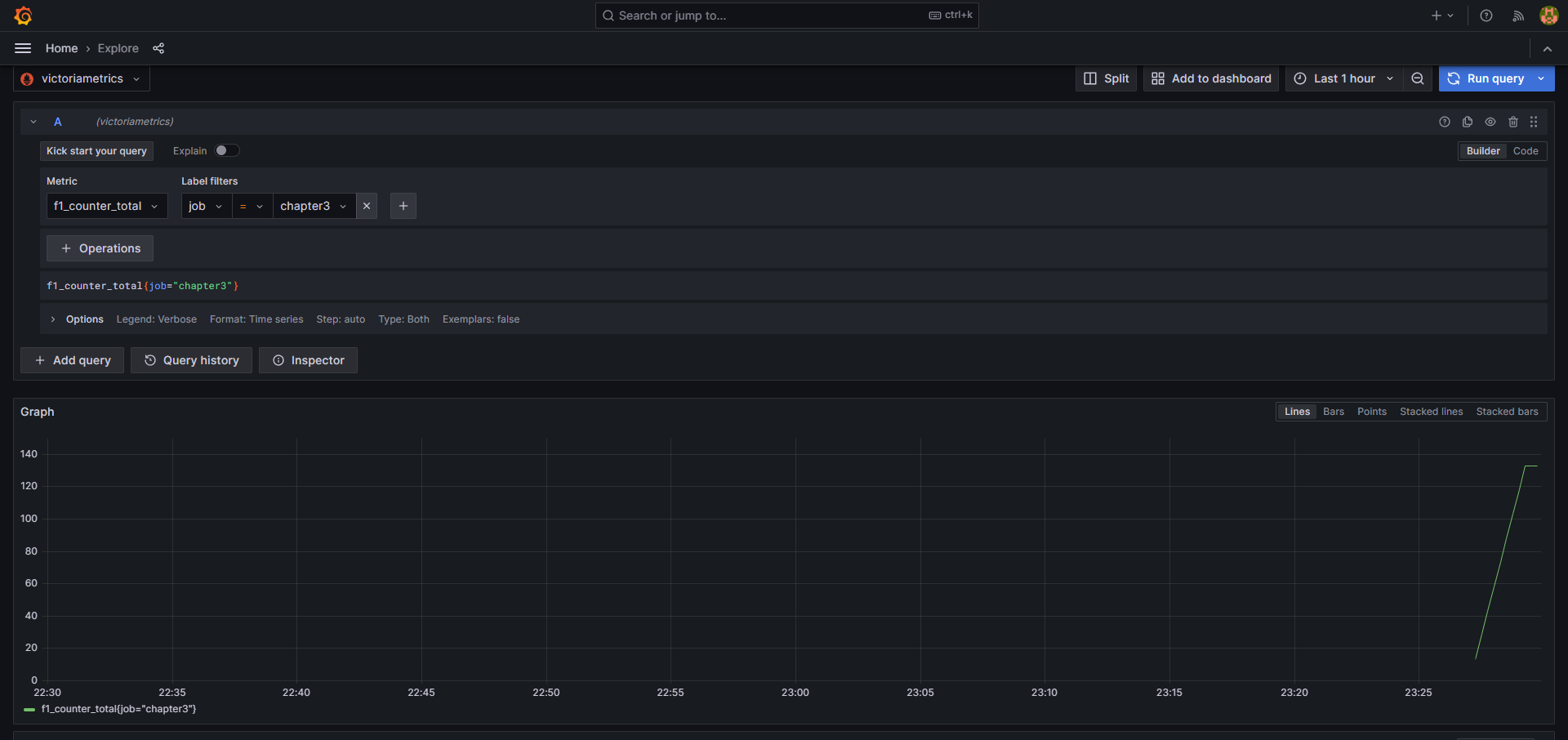
Task: Collapse the top bar with chevron-up
Action: coord(1548,49)
